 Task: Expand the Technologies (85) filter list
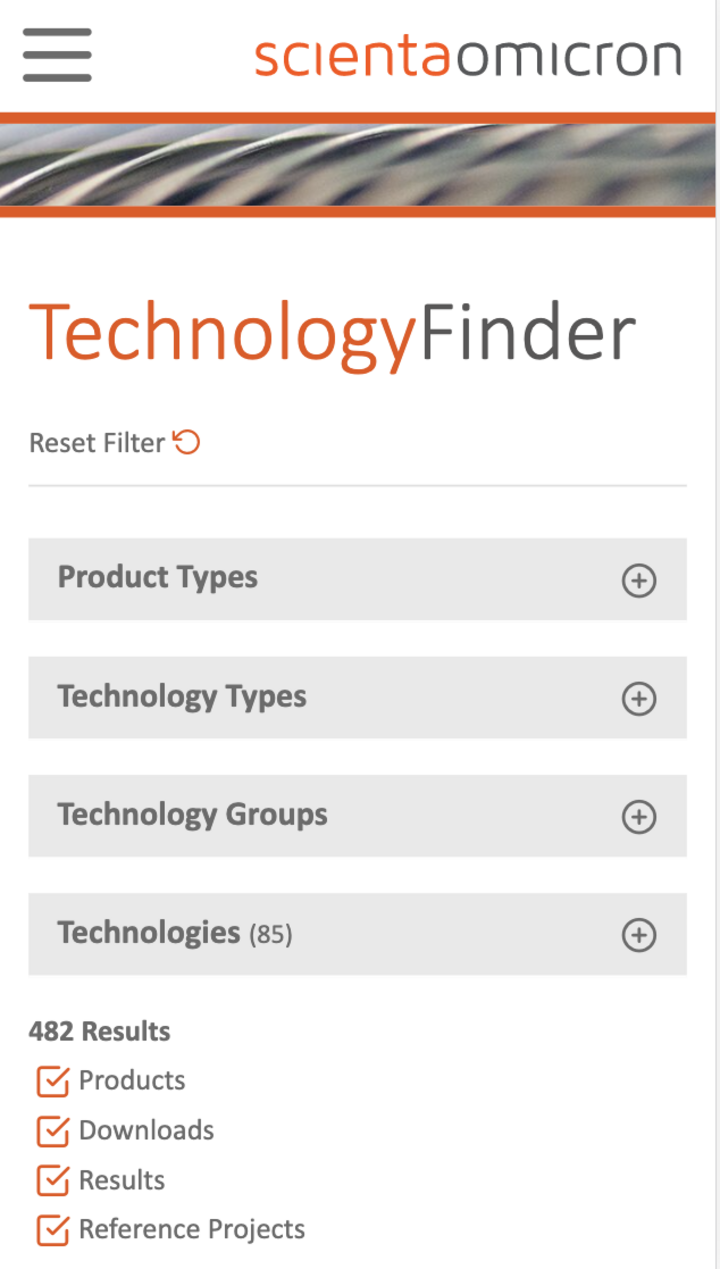coord(175,933)
